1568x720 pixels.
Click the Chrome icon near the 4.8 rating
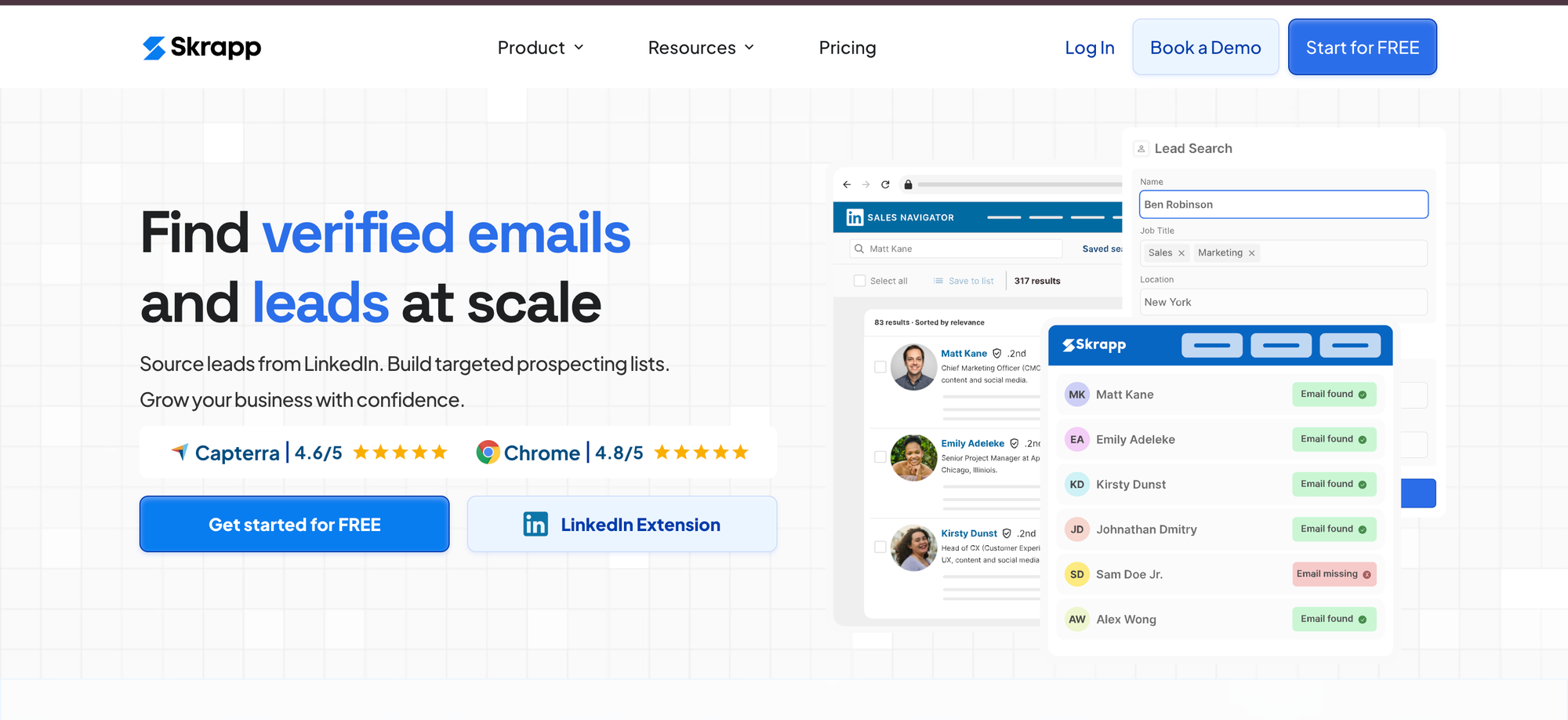tap(487, 452)
